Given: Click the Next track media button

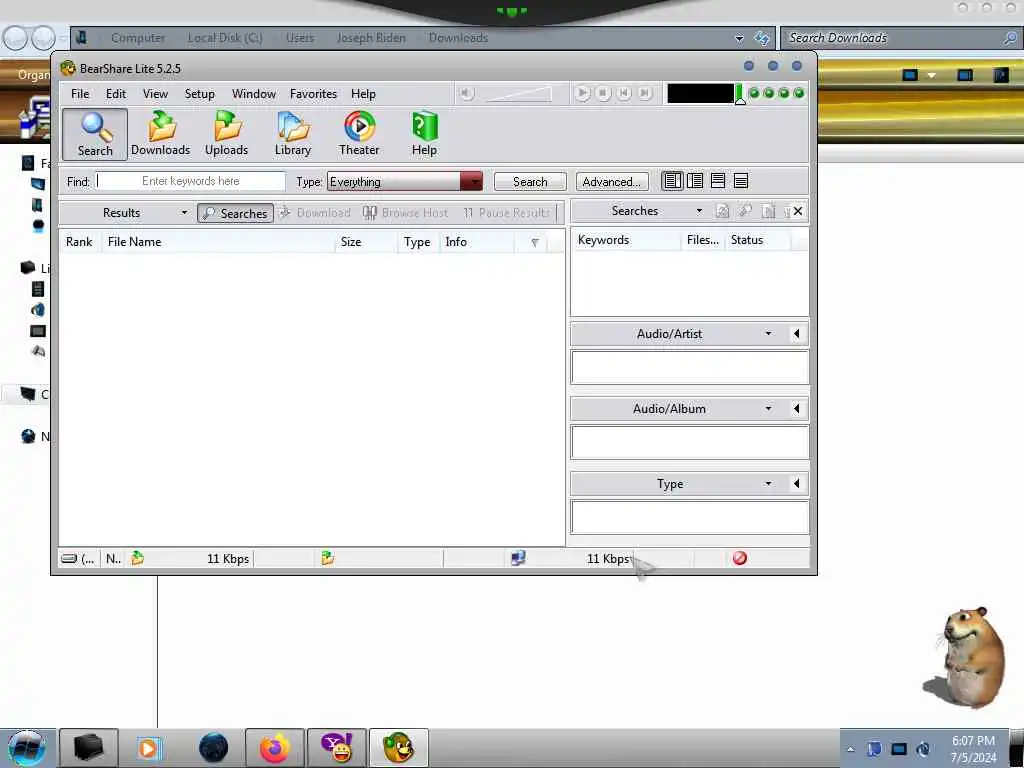Looking at the screenshot, I should coord(645,93).
